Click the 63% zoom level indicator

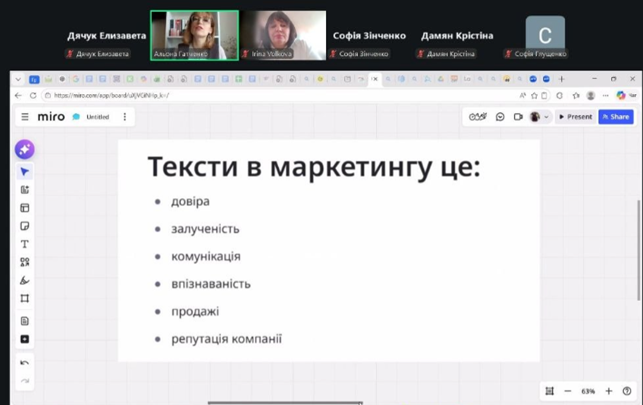[x=588, y=391]
